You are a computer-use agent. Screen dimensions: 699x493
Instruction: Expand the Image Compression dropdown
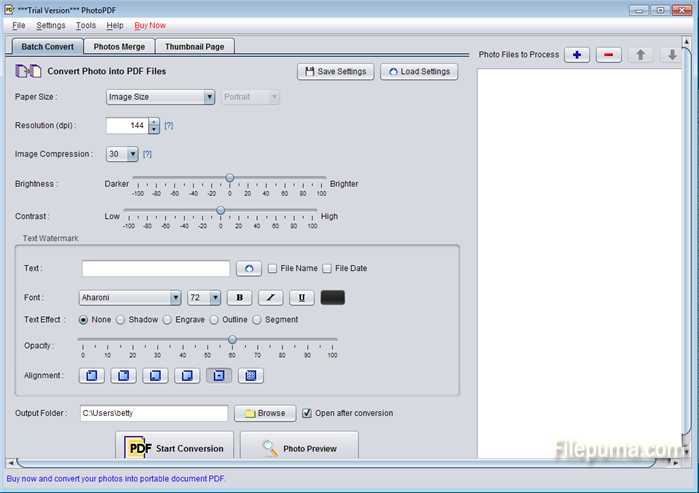pos(132,154)
